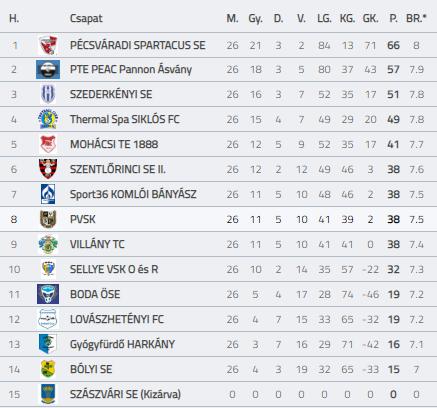
Task: Select the highlighted PVSK table row
Action: coord(218,219)
